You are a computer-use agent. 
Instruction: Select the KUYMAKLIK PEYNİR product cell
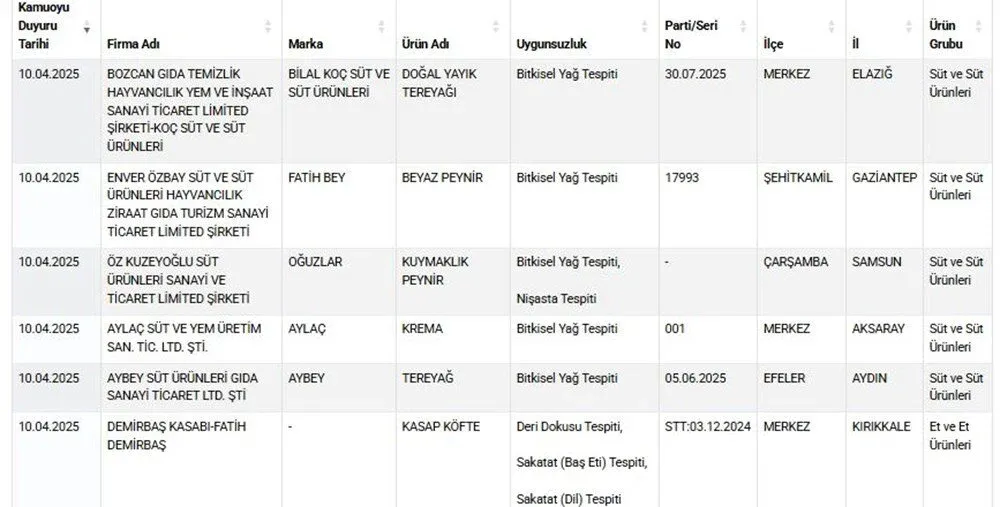(x=435, y=270)
